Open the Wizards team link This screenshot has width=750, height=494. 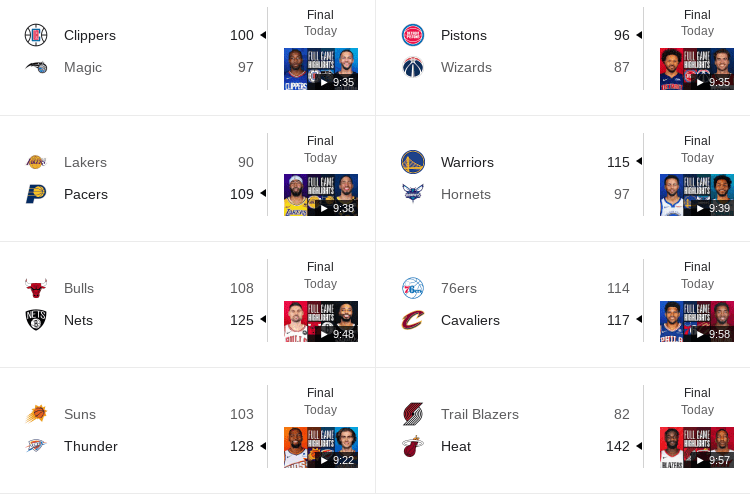click(466, 67)
